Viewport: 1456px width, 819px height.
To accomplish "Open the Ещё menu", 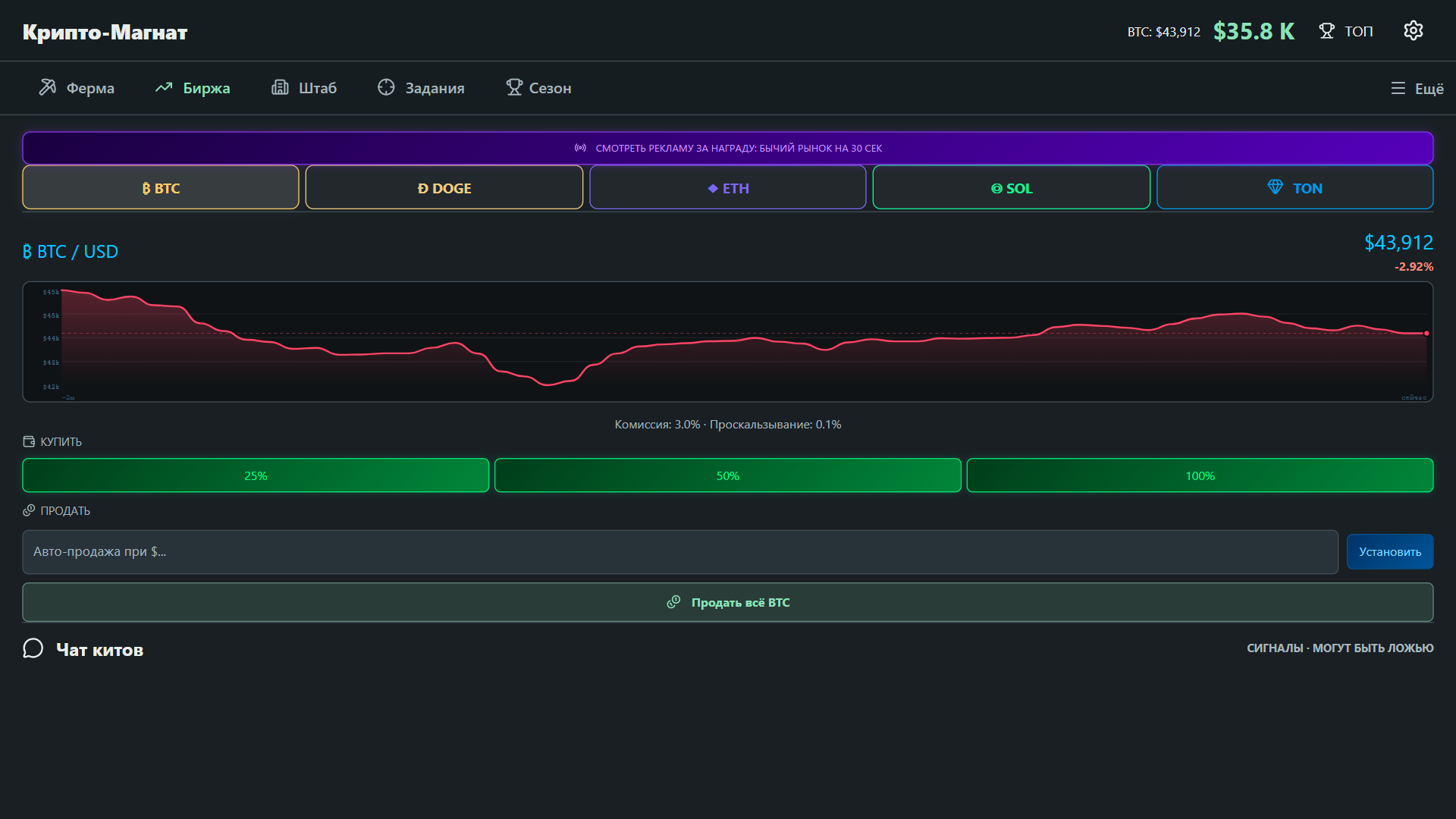I will (x=1417, y=88).
